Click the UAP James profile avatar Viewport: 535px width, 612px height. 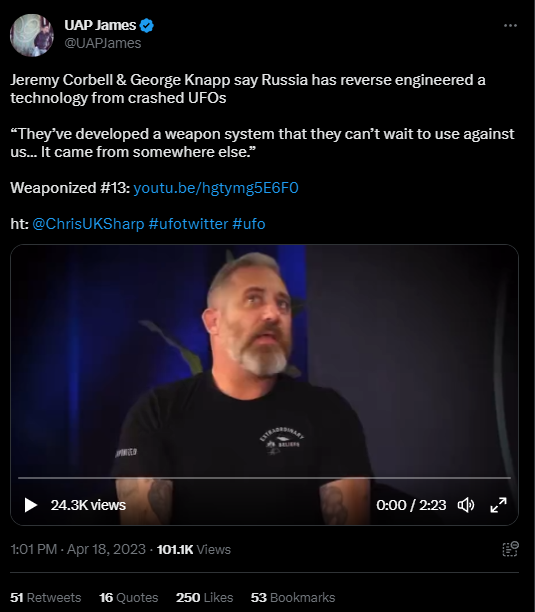click(32, 35)
